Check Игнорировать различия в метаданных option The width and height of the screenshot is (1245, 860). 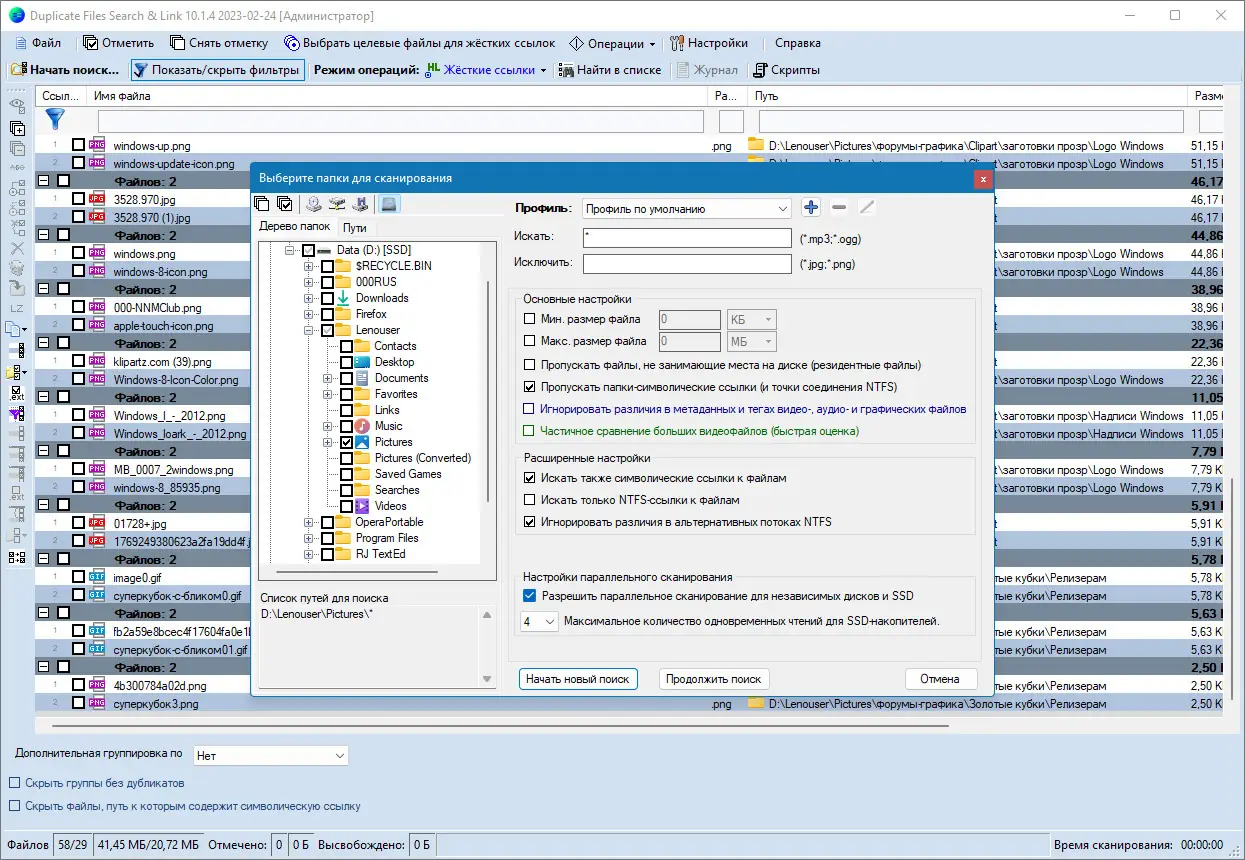pyautogui.click(x=530, y=409)
